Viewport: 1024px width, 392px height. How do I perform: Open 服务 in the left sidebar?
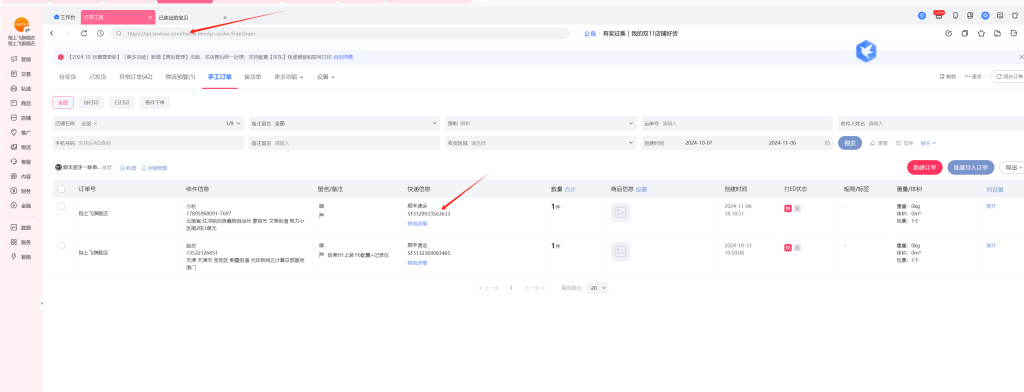[x=21, y=242]
